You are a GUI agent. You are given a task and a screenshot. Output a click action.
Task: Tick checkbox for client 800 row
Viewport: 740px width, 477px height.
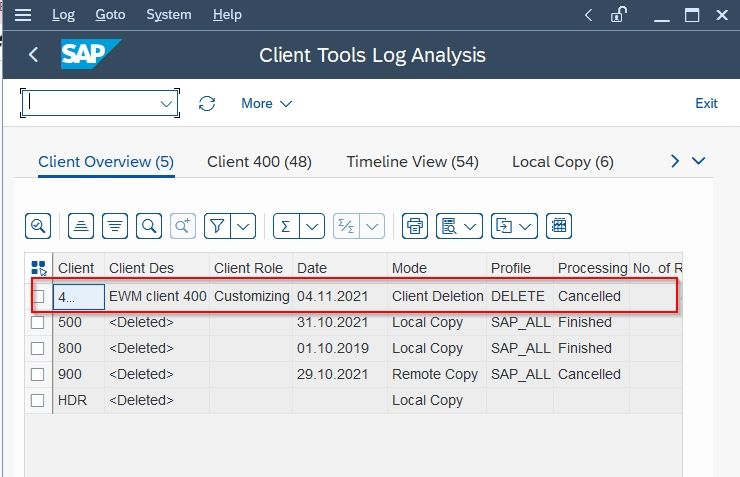point(38,348)
